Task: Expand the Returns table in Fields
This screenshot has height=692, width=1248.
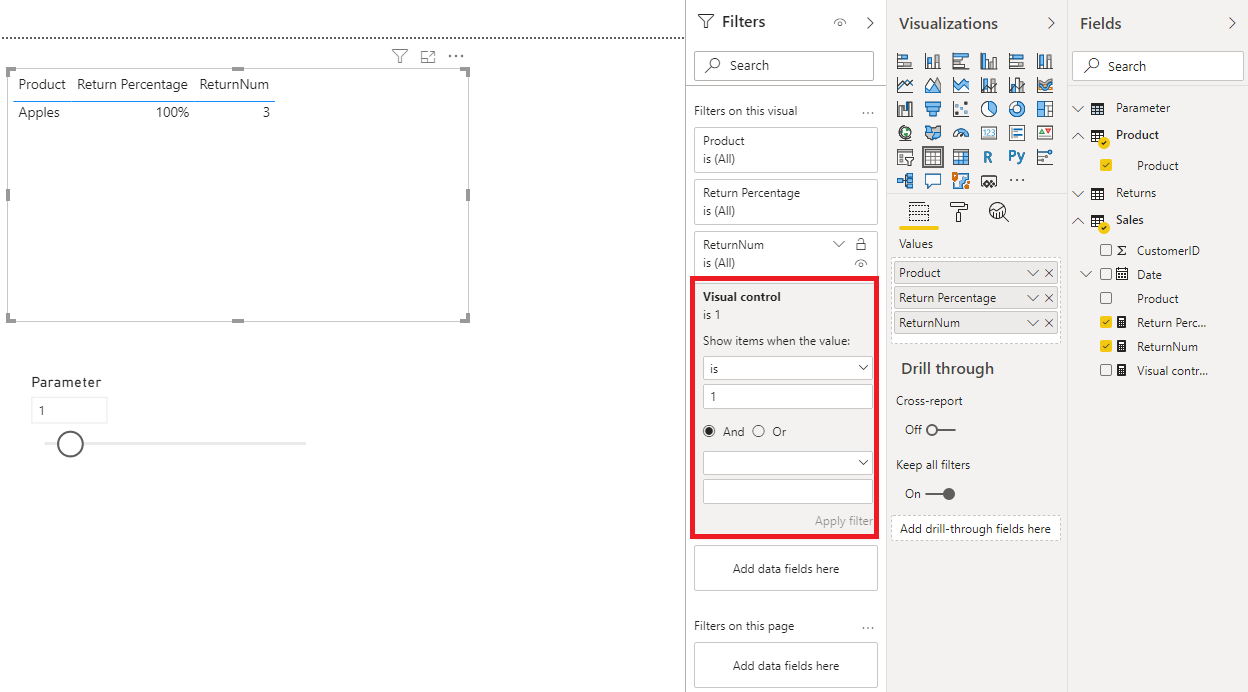Action: (x=1078, y=193)
